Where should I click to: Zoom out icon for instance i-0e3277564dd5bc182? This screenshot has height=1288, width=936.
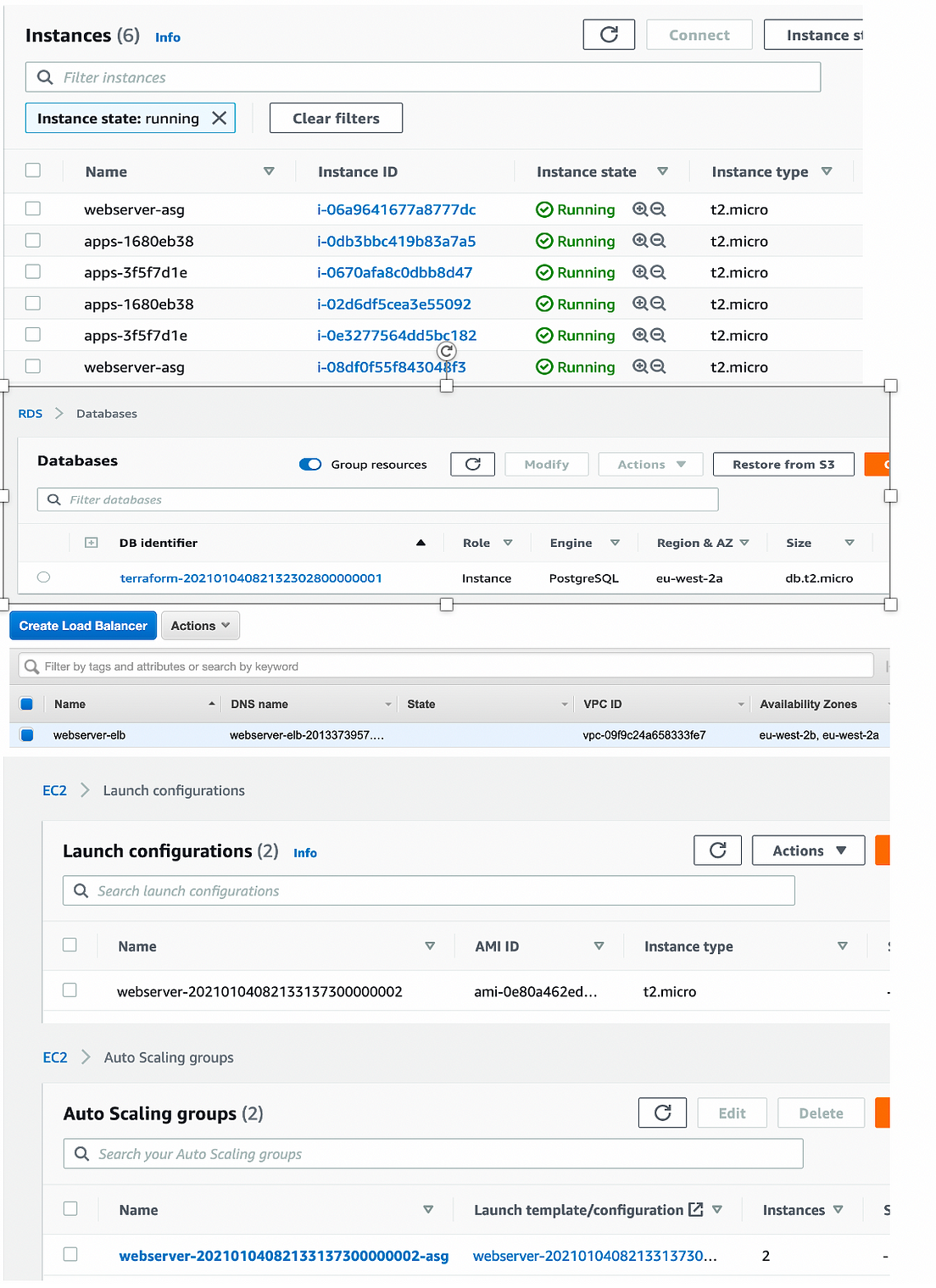tap(658, 335)
